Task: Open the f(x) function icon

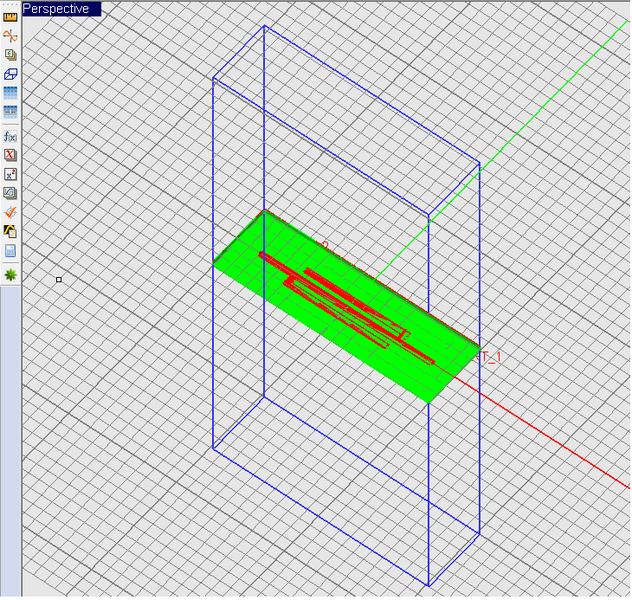Action: point(10,137)
